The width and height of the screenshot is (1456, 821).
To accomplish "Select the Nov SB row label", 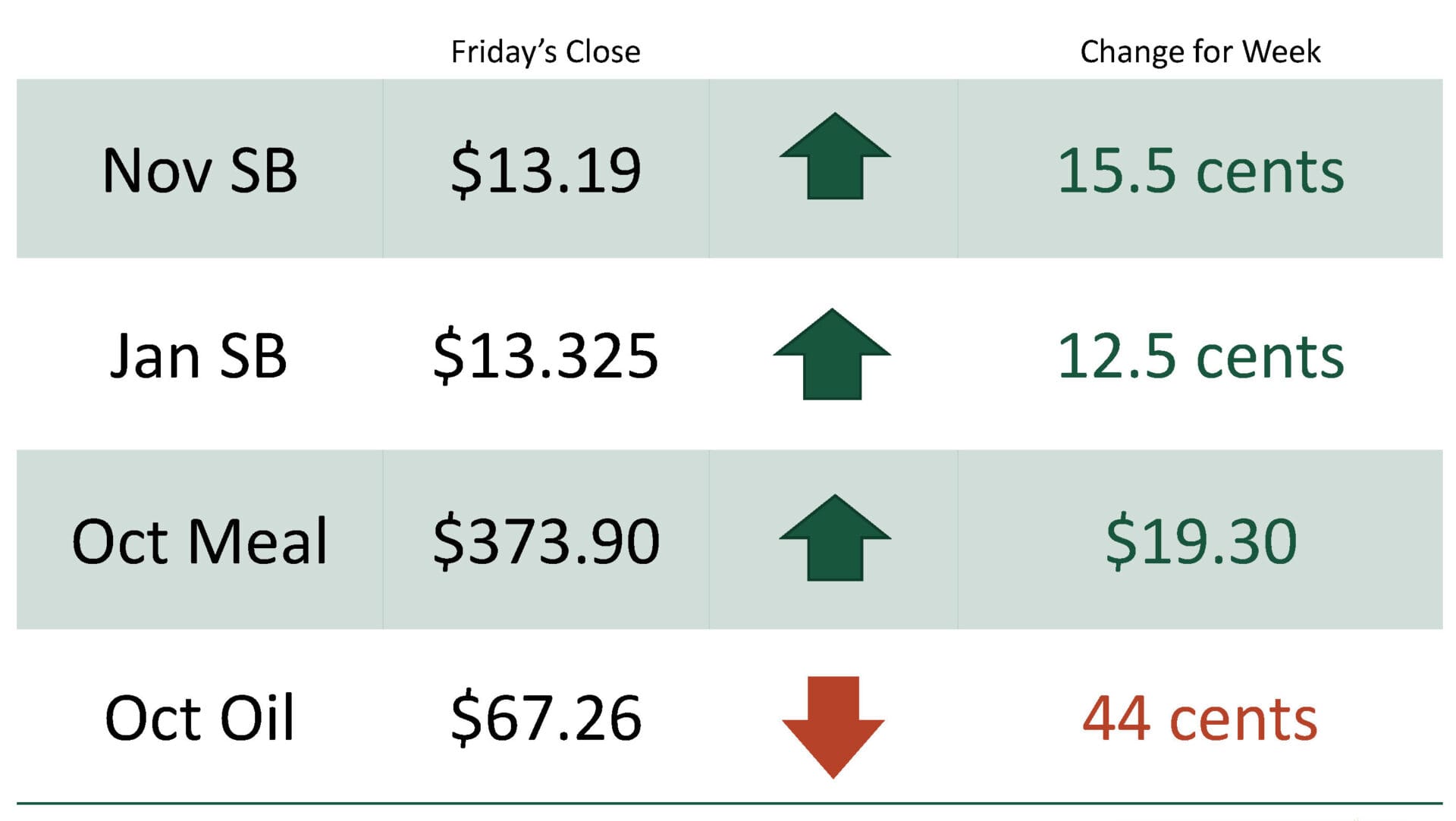I will (200, 171).
